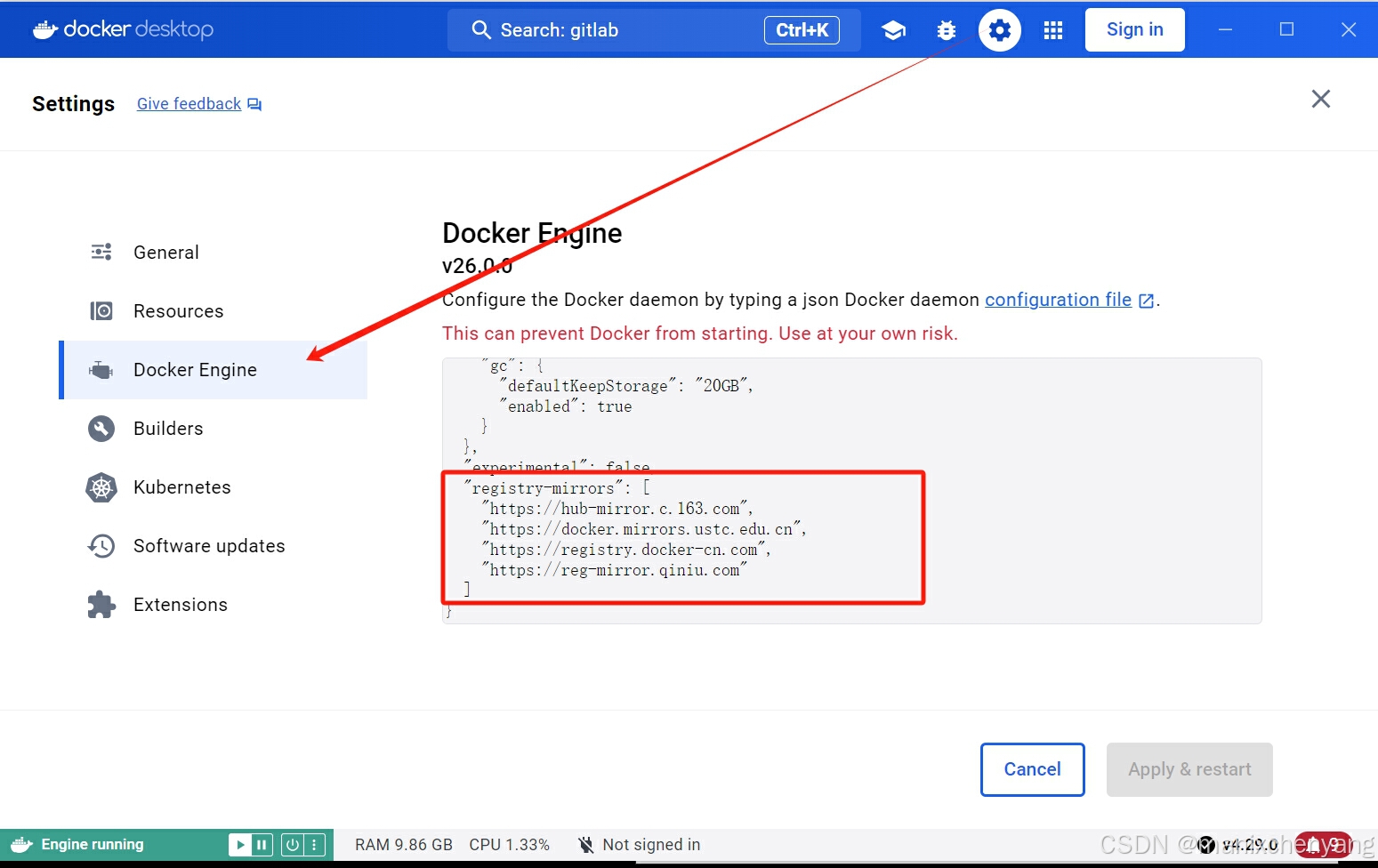Minimize the Docker Desktop window

tap(1225, 29)
